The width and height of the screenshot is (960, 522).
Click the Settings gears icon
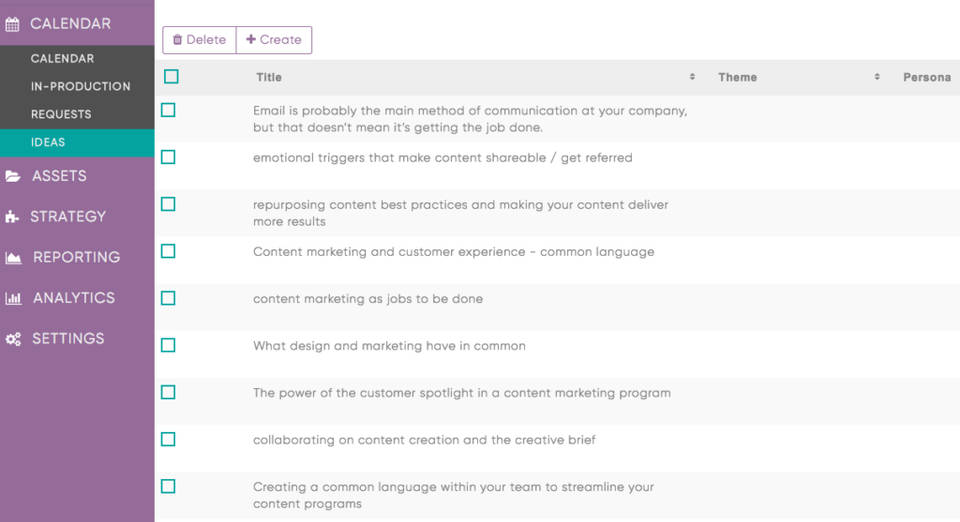click(13, 339)
